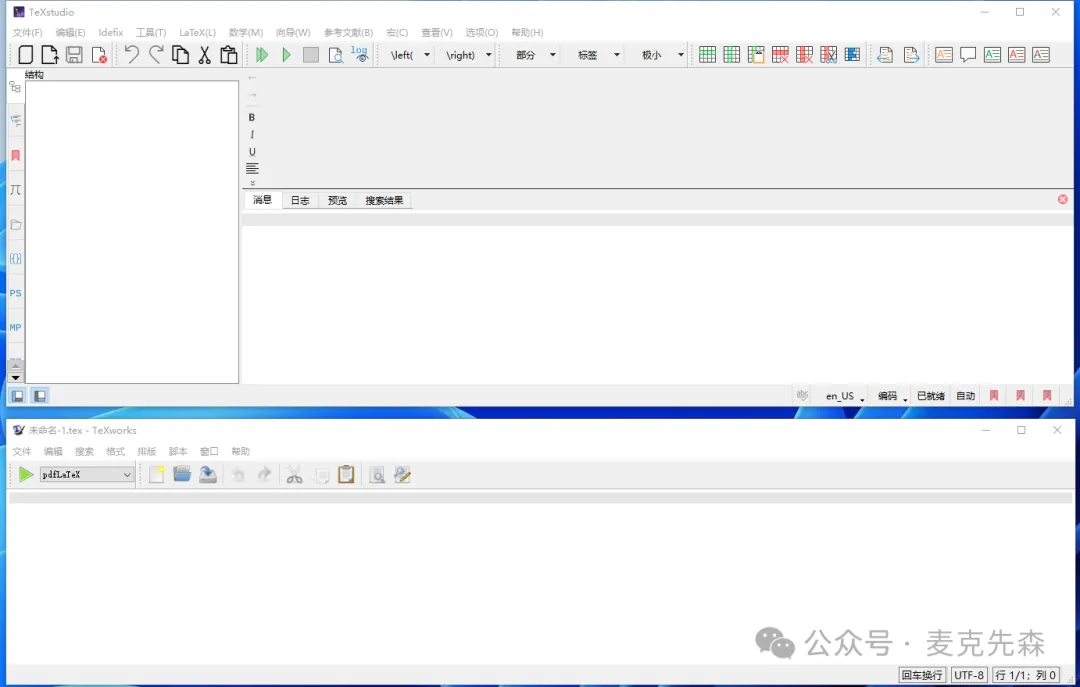The height and width of the screenshot is (687, 1080).
Task: Open file with TeXworks blue folder
Action: pos(182,474)
